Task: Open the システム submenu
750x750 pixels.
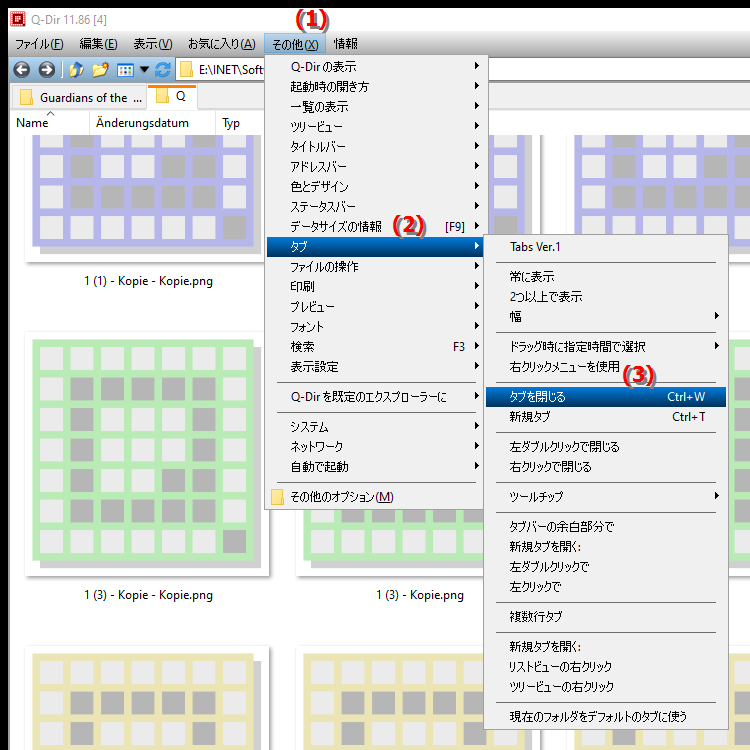Action: coord(375,426)
